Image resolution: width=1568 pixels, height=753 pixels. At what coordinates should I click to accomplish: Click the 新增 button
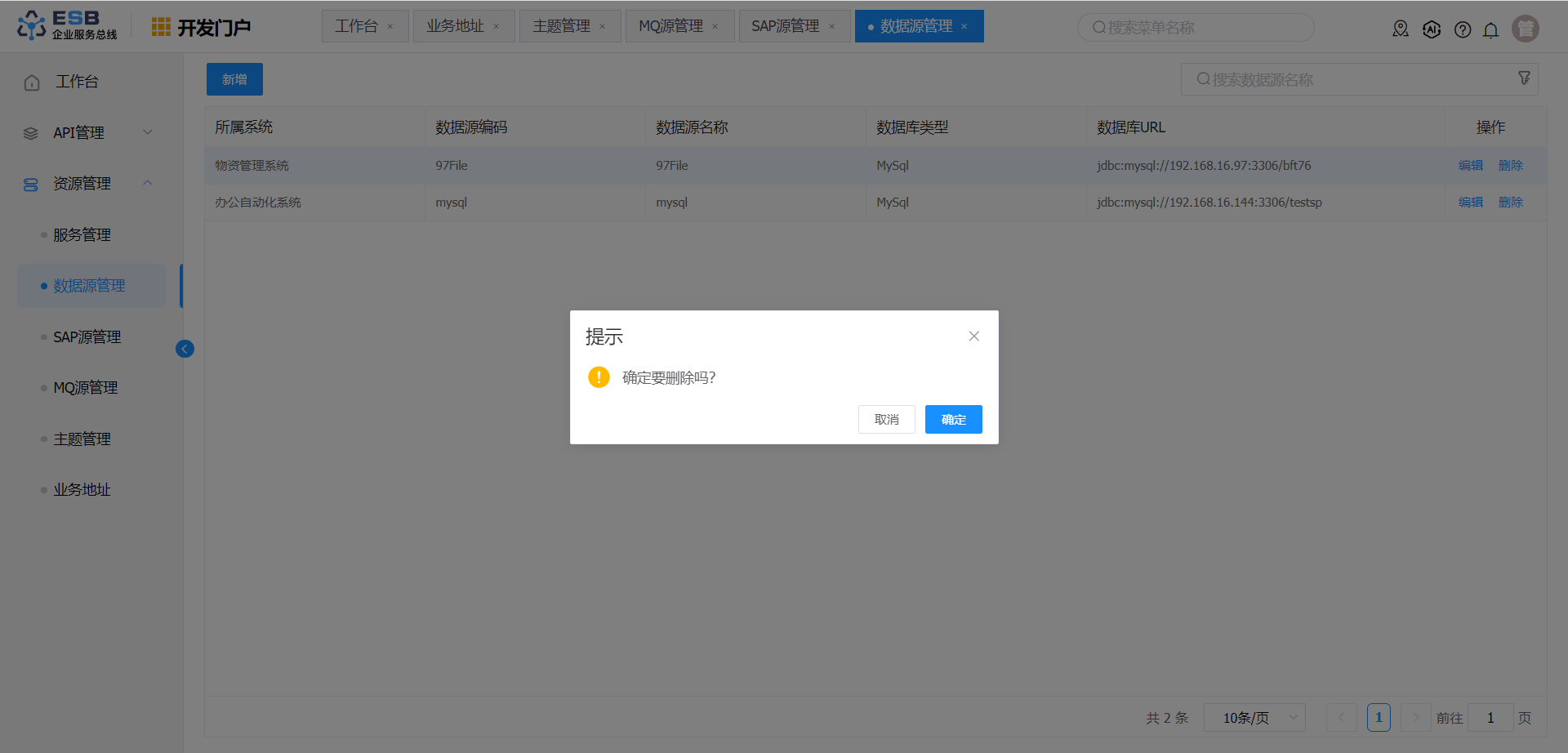point(234,79)
